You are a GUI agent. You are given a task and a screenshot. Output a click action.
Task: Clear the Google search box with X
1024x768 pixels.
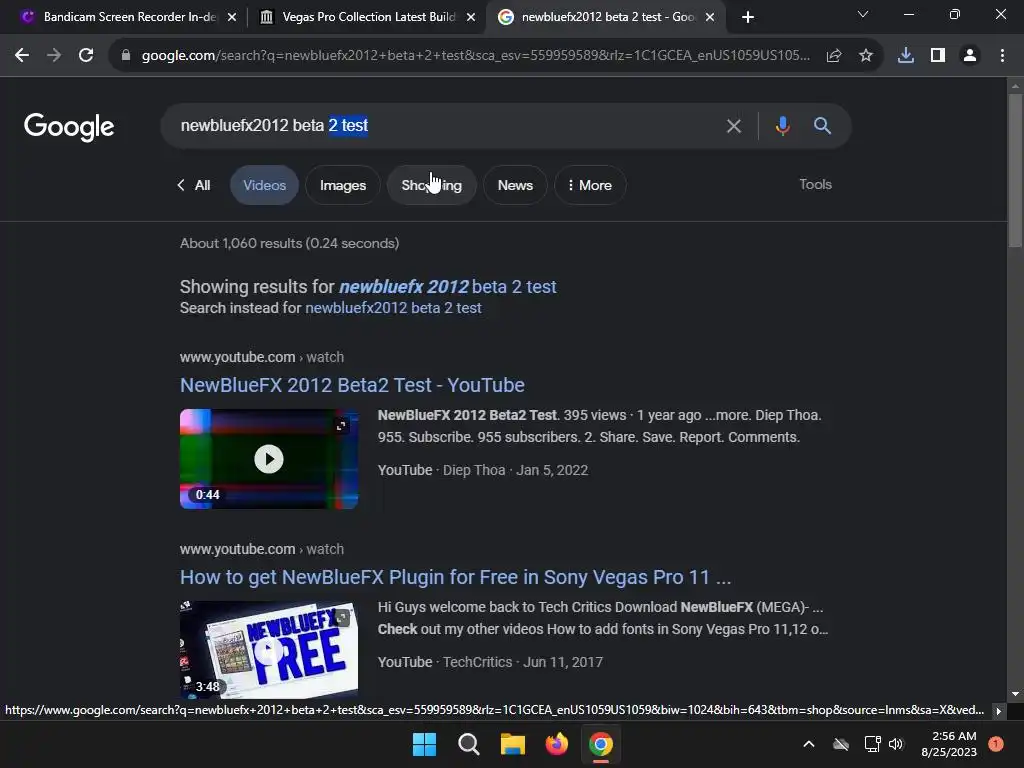734,126
